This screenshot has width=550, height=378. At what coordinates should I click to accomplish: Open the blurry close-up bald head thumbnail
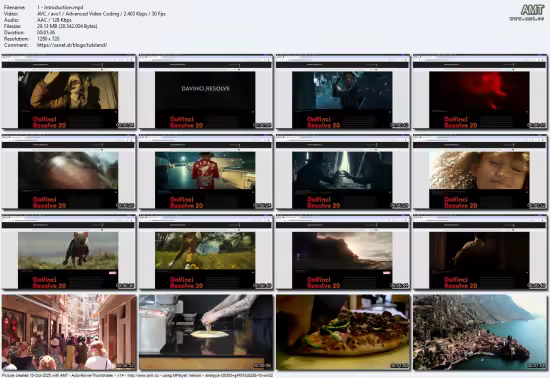(x=68, y=172)
